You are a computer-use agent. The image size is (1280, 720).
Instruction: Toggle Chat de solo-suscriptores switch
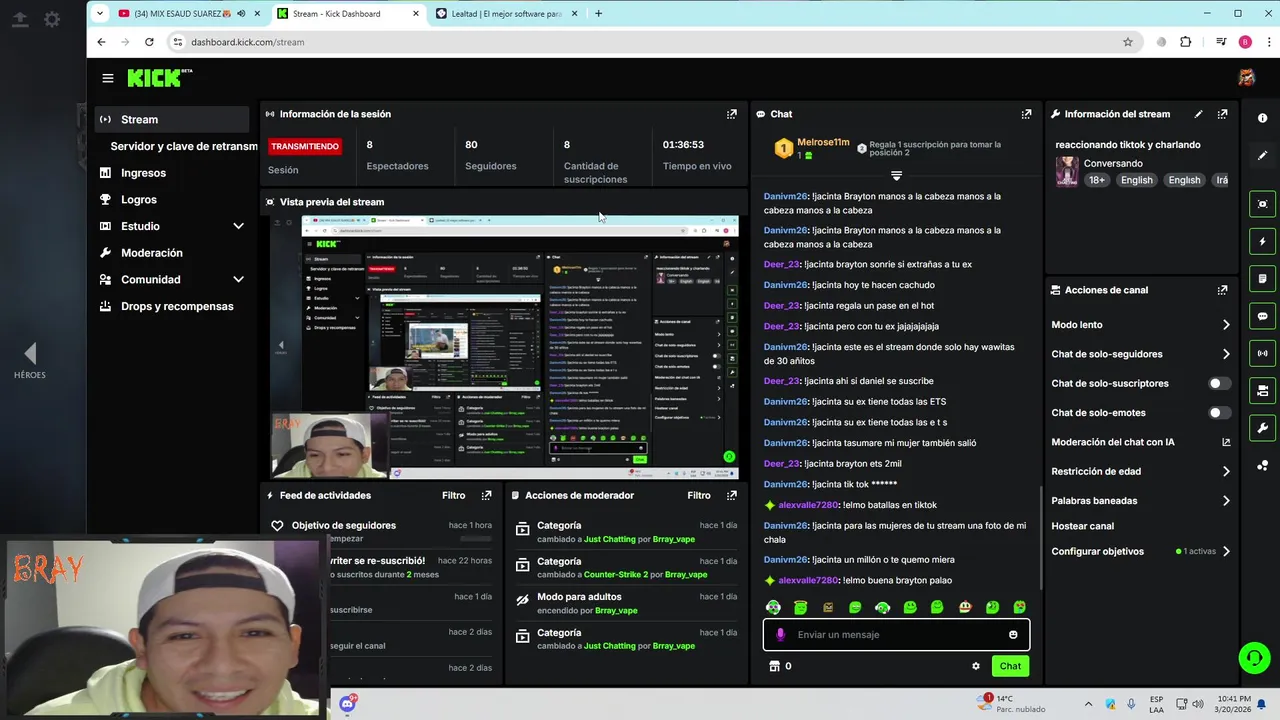click(1219, 383)
